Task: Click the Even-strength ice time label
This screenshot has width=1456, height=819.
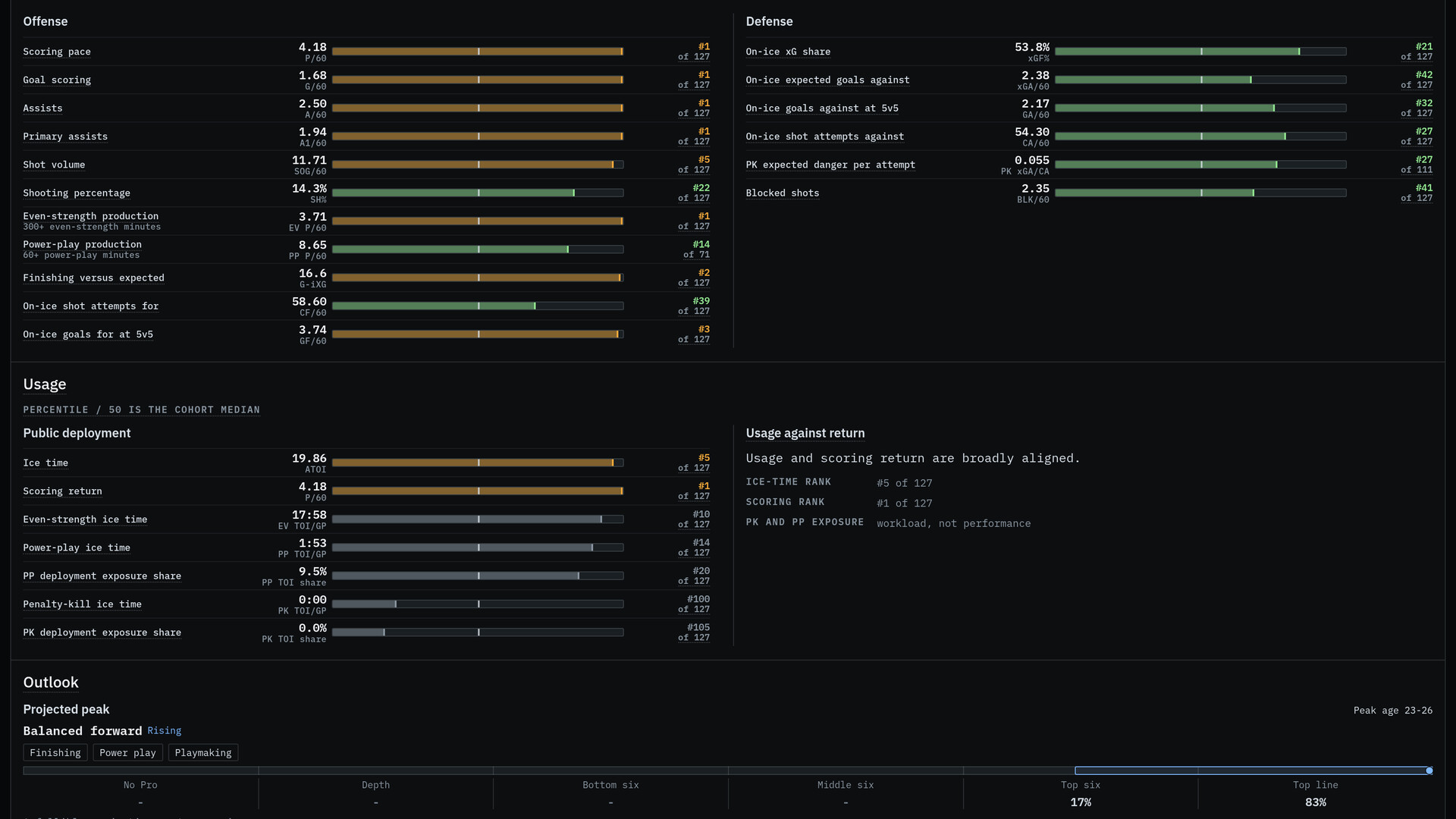Action: tap(85, 519)
